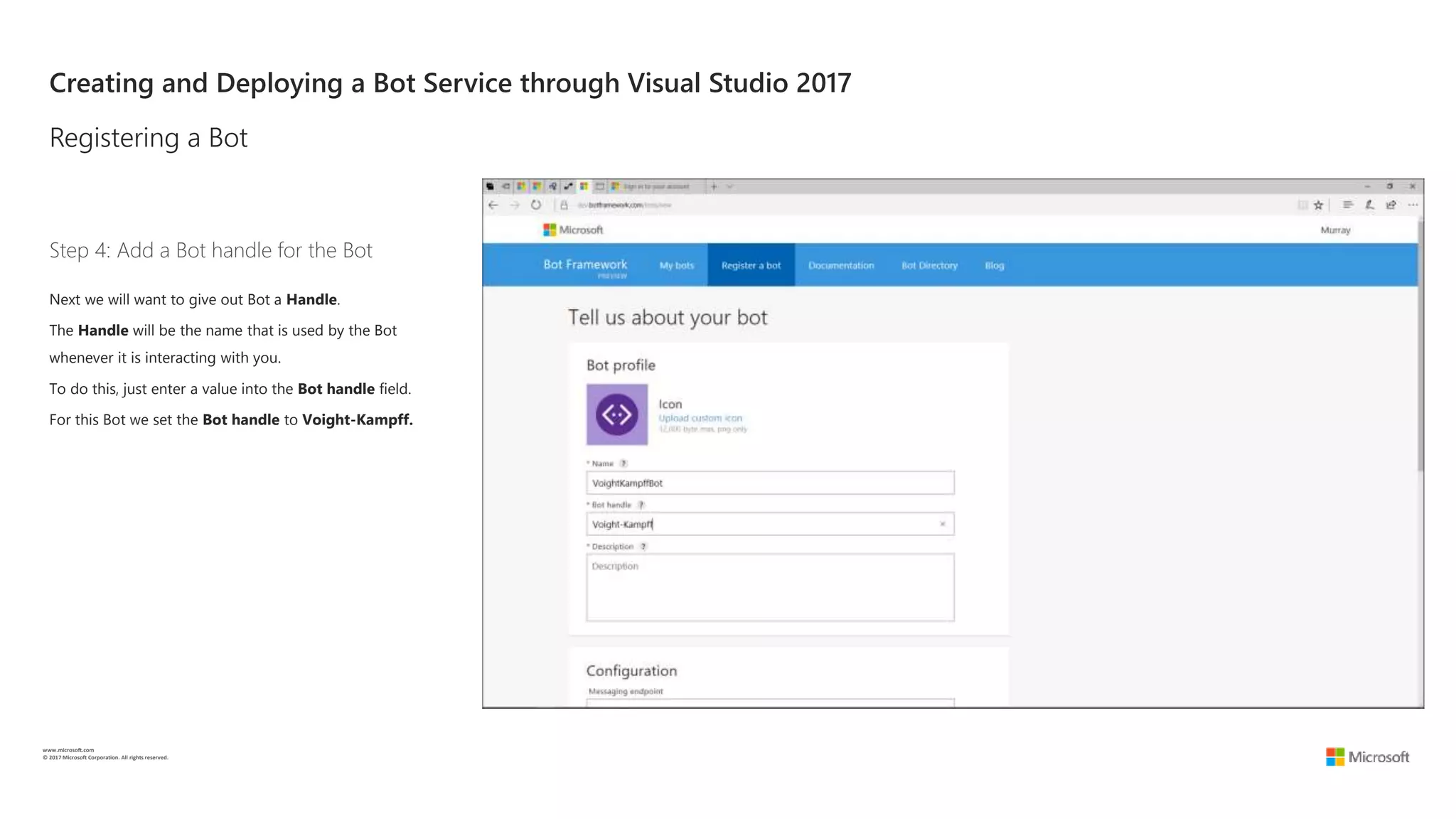The height and width of the screenshot is (819, 1456).
Task: Open the Edge Hub lines icon
Action: tap(1347, 205)
